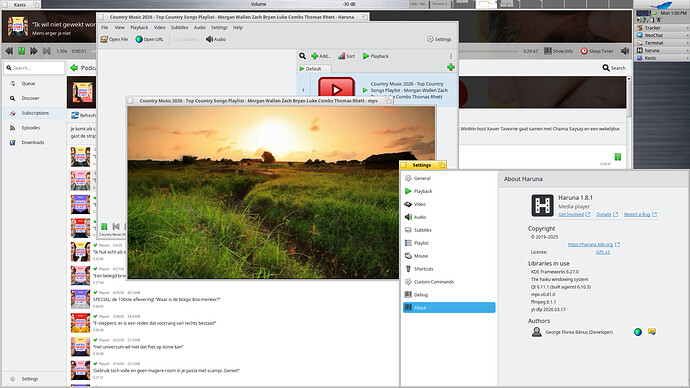The height and width of the screenshot is (388, 690).
Task: Follow the Get Involved link
Action: [574, 214]
